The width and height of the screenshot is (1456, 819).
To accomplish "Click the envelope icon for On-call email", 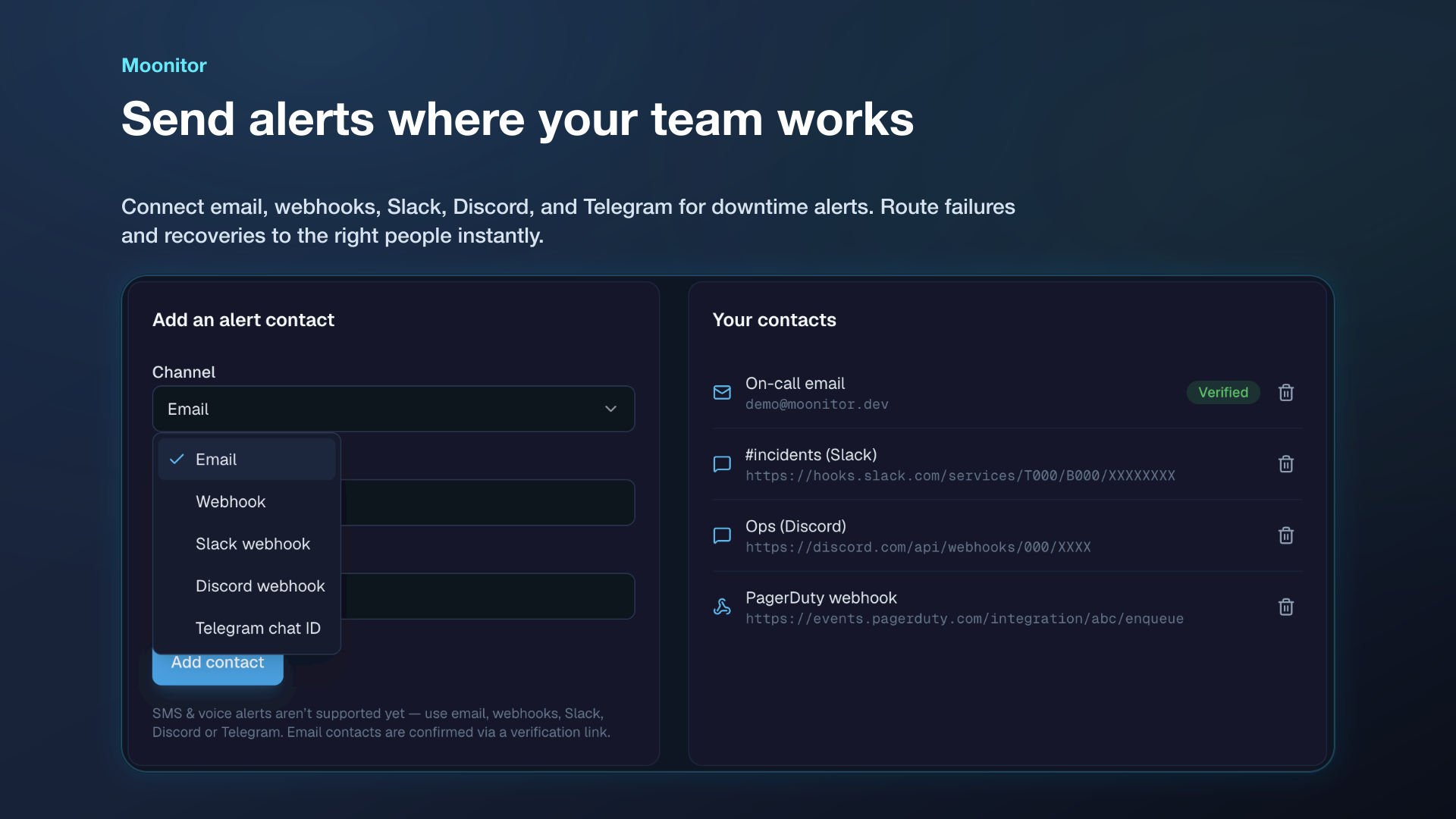I will [722, 393].
